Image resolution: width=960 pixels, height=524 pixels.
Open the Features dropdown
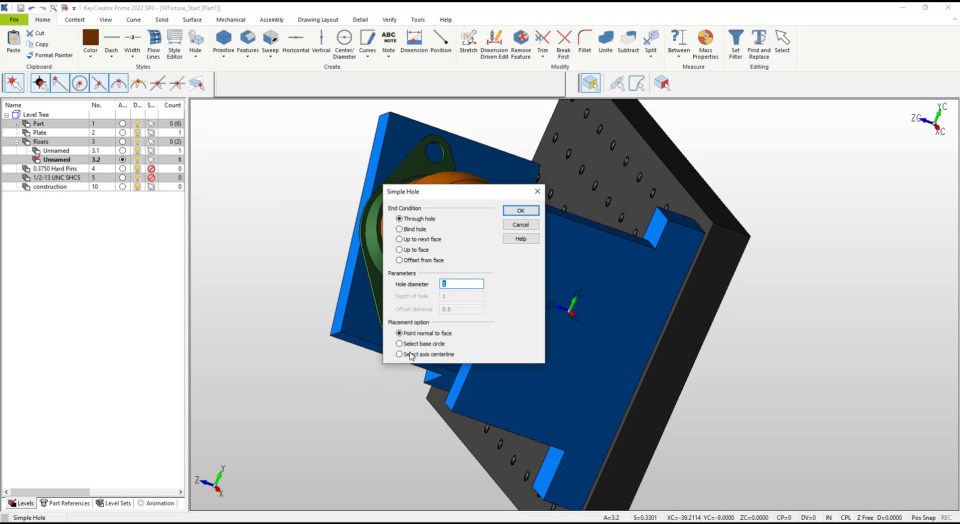[247, 57]
